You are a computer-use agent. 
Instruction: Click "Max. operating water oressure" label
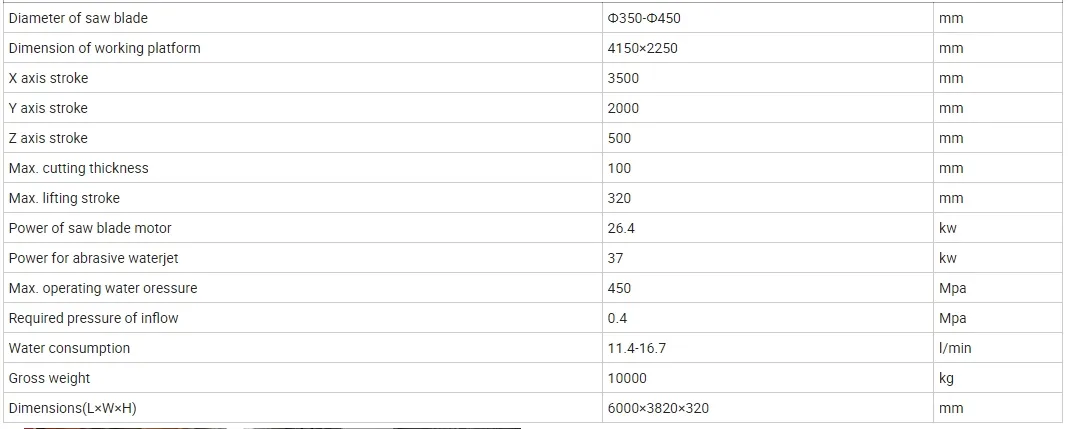(x=102, y=288)
